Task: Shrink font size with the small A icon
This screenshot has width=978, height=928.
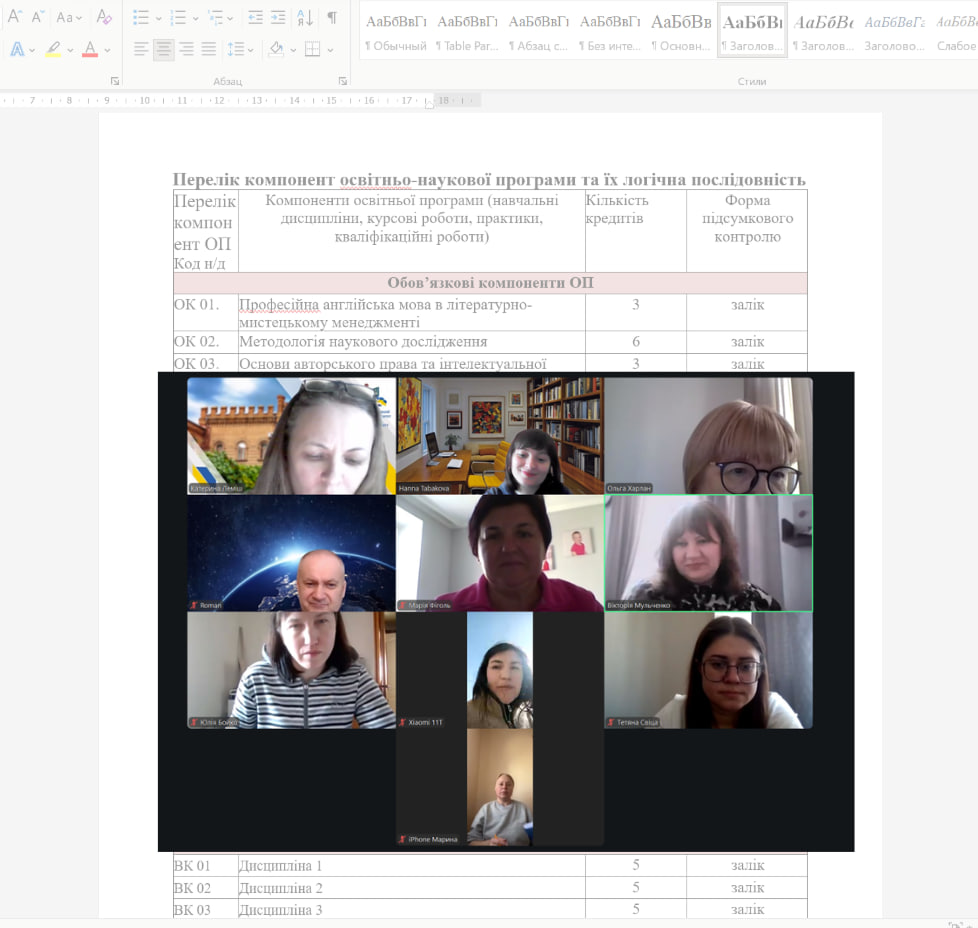Action: [37, 17]
